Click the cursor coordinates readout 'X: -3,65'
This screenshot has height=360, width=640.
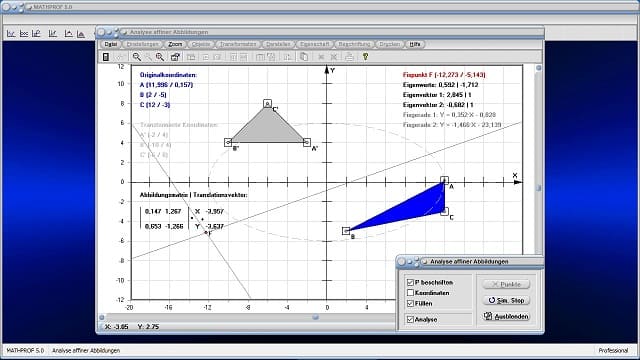(117, 327)
